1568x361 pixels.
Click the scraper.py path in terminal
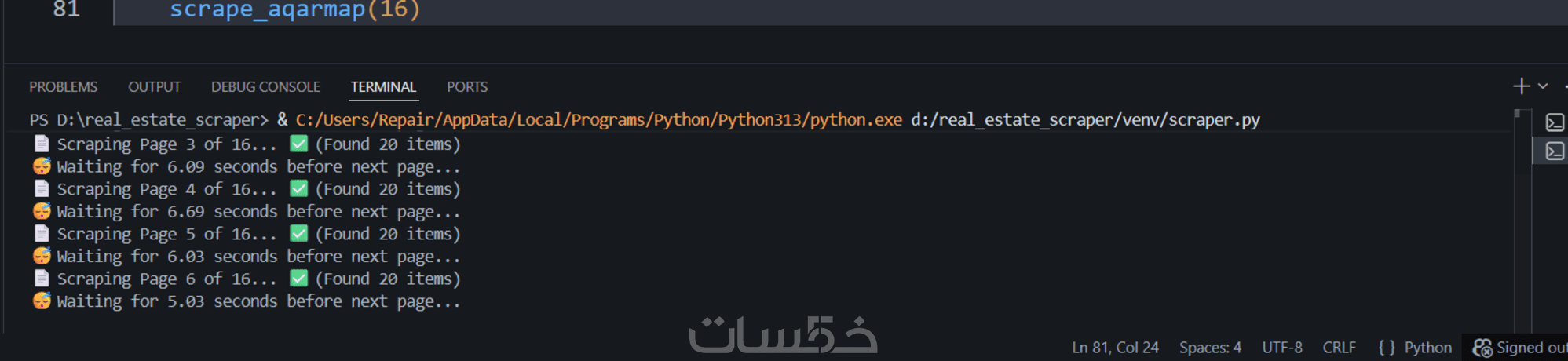(1085, 120)
